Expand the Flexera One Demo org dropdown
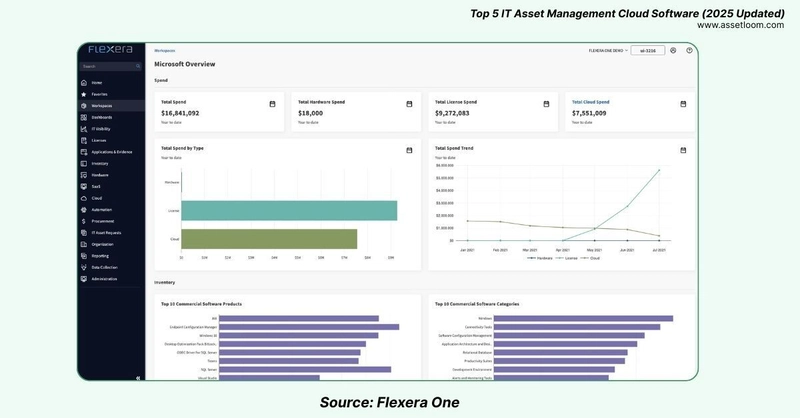Screen dimensions: 800x418 pos(608,51)
